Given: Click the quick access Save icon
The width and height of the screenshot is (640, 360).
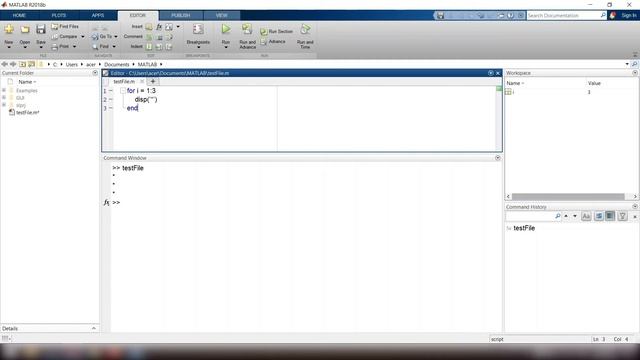Looking at the screenshot, I should click(440, 16).
